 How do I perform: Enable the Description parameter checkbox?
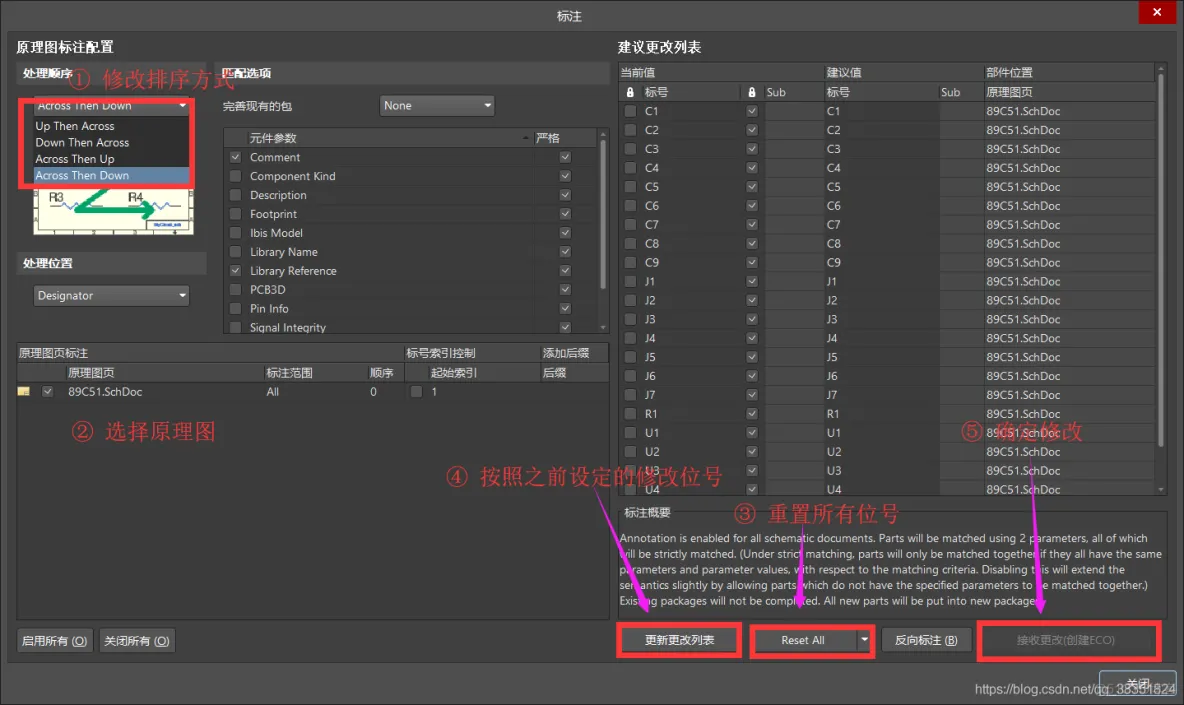[236, 195]
